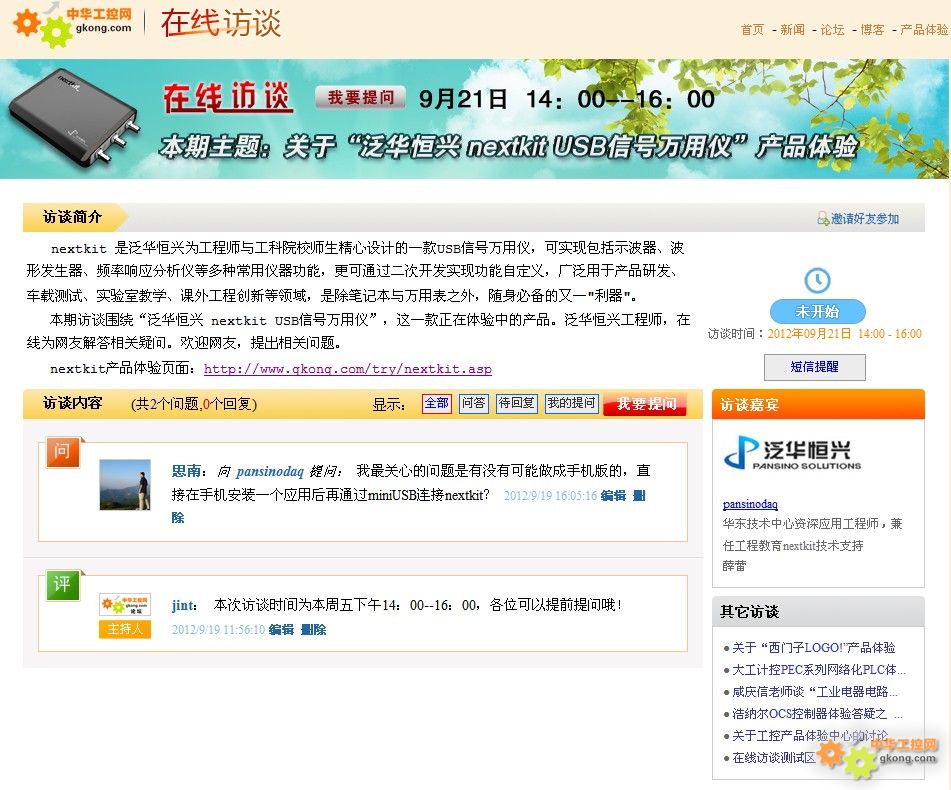Screen dimensions: 951x790
Task: Open 在线访谈测试区 link
Action: 774,757
